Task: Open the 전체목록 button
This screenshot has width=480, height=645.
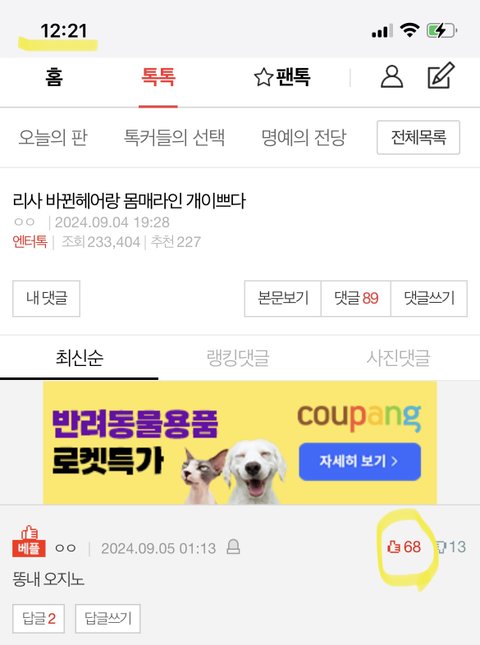Action: 418,137
